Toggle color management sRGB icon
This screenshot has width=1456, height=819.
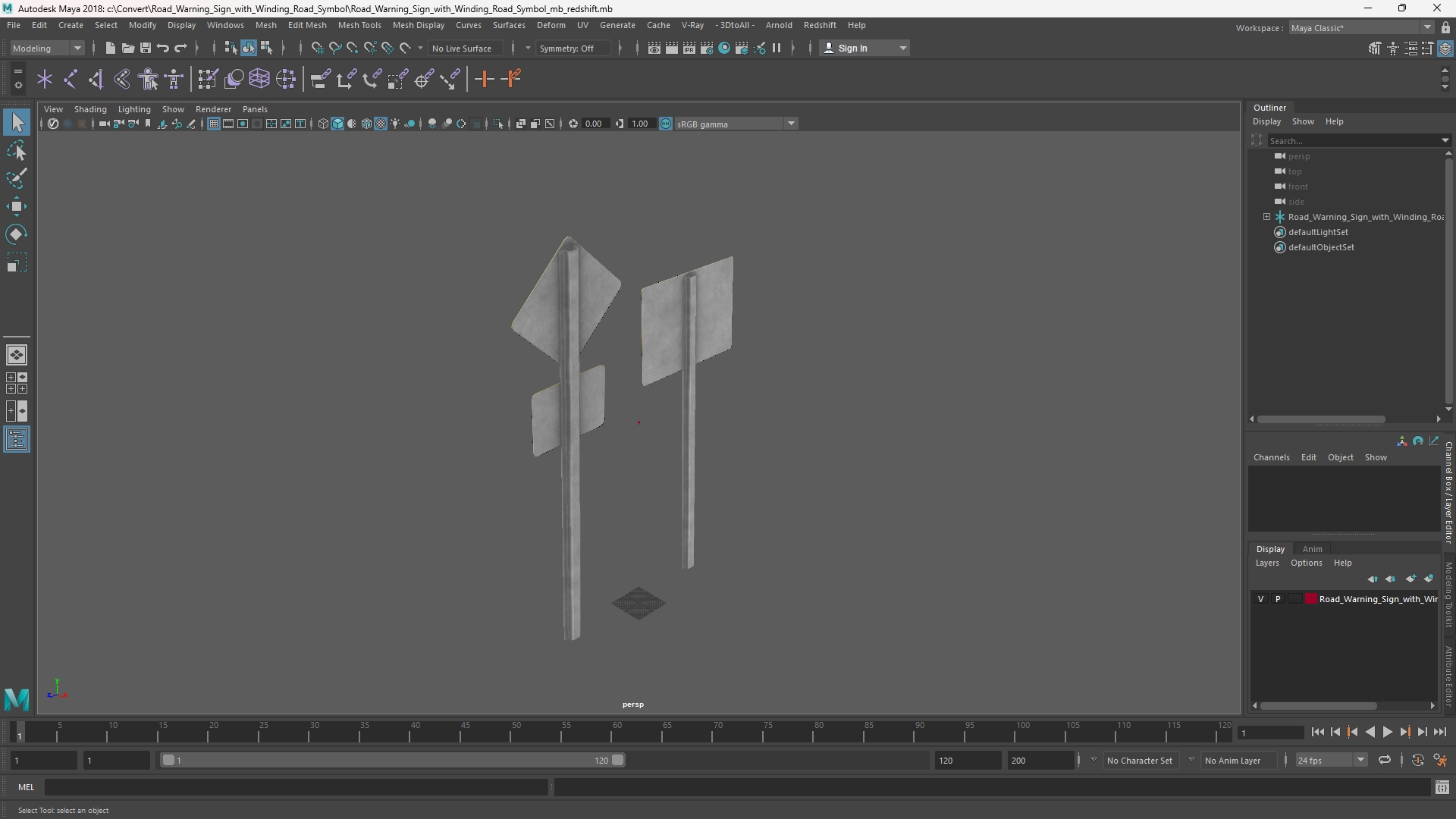pyautogui.click(x=666, y=124)
